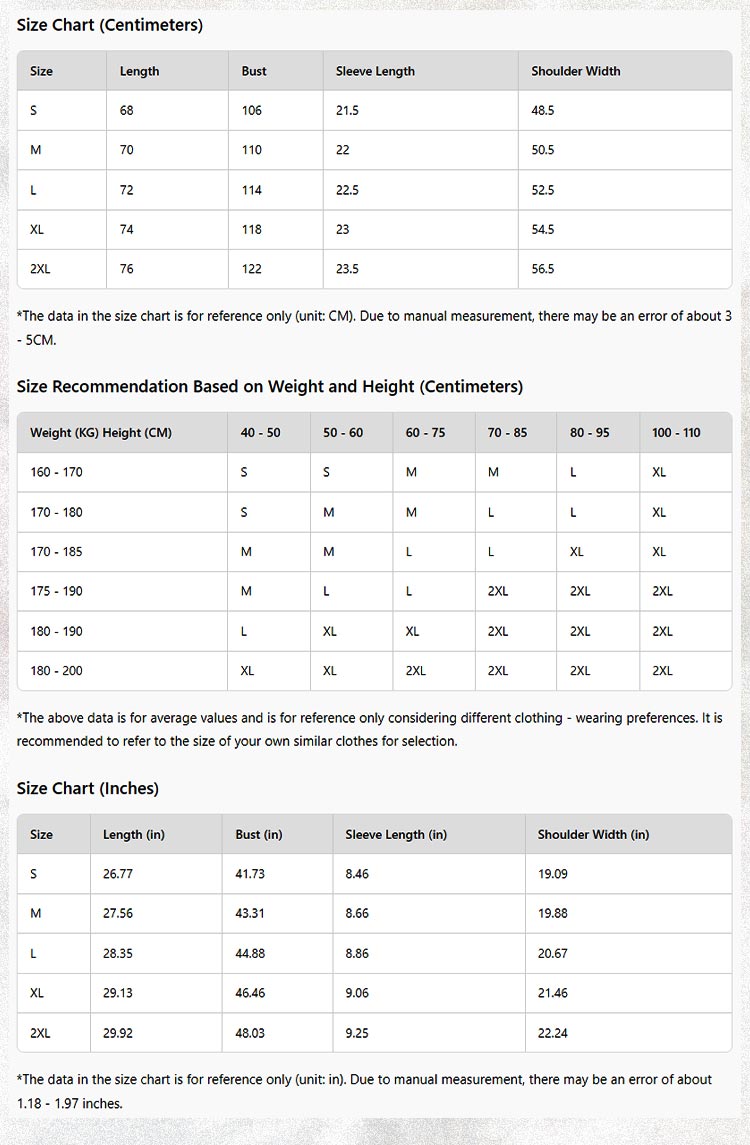Select the sleeve length value 9.06 inches
The height and width of the screenshot is (1145, 750).
click(x=357, y=993)
